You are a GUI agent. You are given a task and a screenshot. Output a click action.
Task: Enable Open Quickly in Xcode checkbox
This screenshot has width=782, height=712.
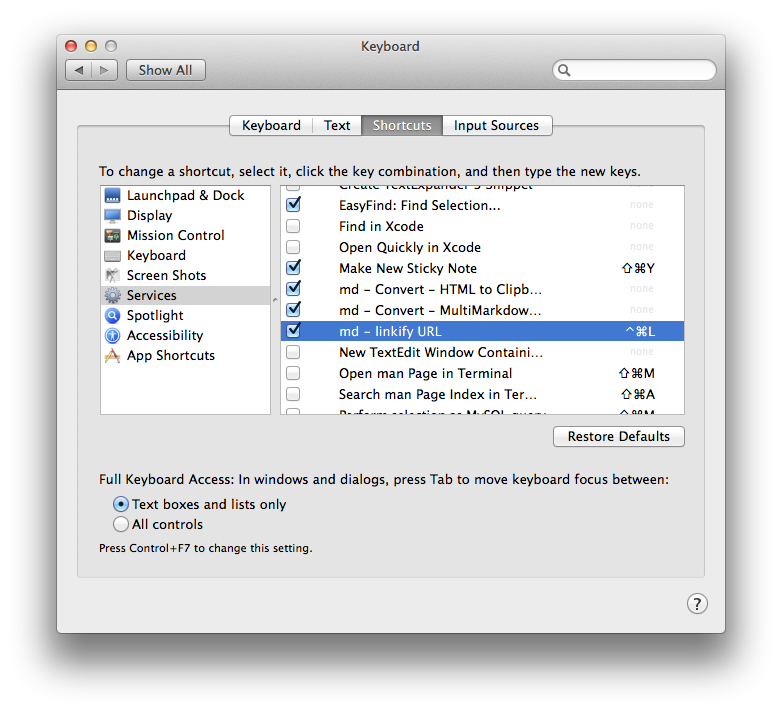293,247
